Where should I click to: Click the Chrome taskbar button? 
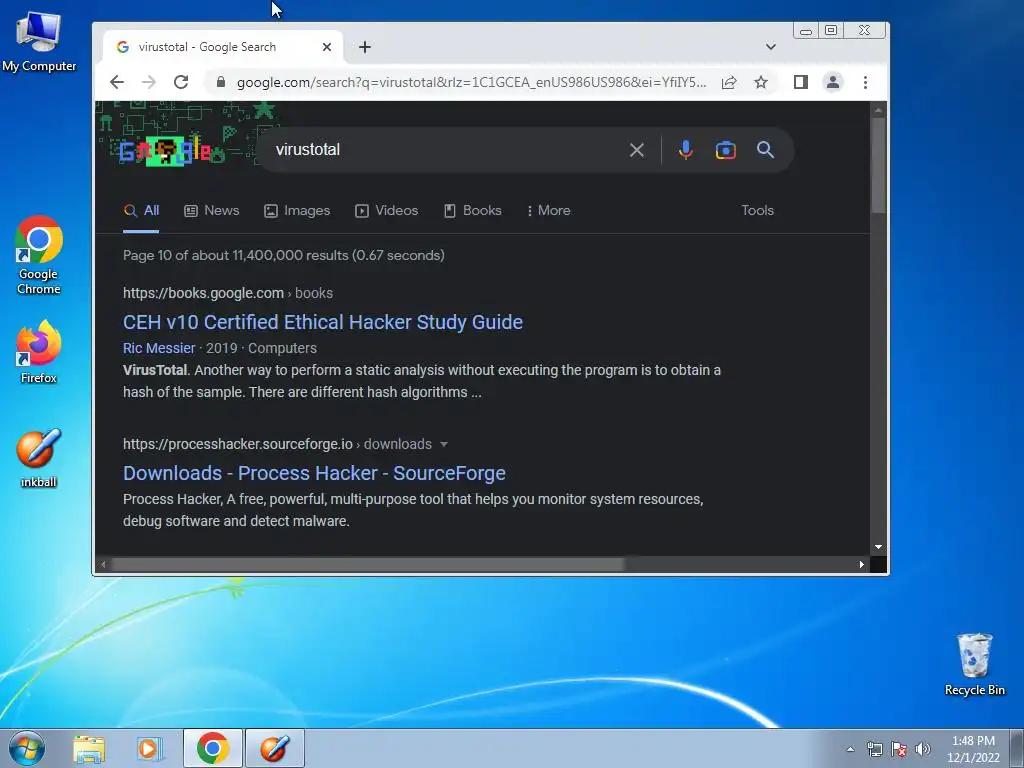(x=213, y=748)
